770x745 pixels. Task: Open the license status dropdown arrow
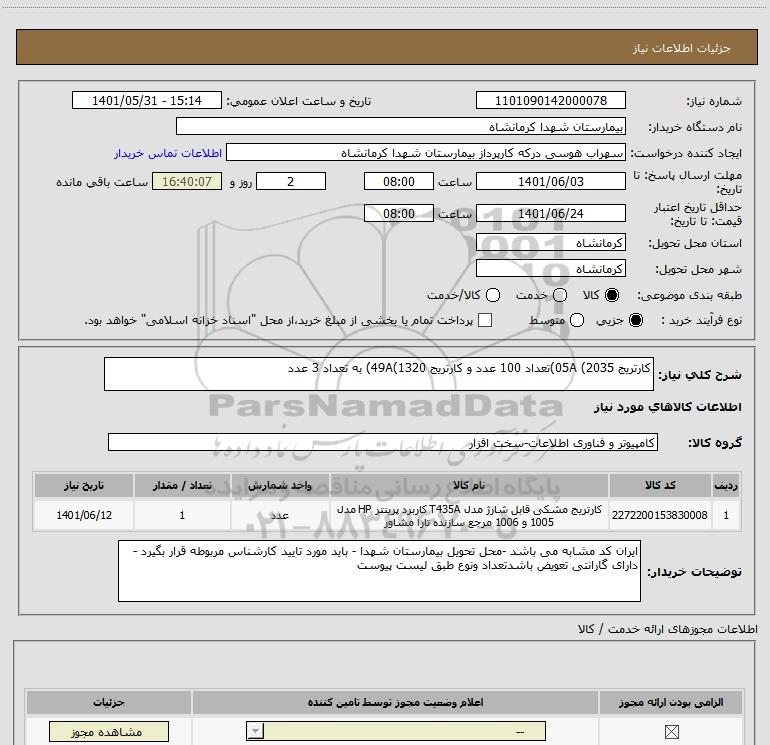pyautogui.click(x=255, y=731)
